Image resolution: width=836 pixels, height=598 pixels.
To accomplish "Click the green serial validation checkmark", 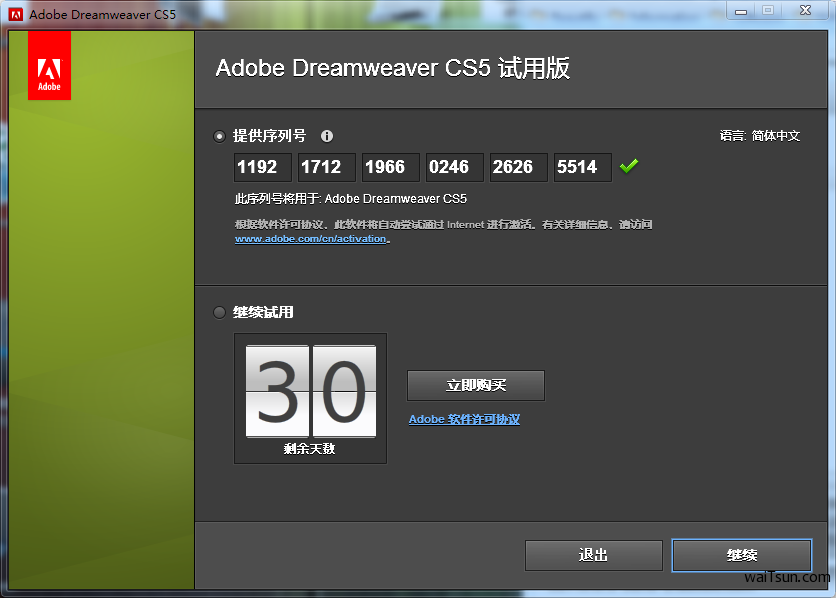I will pos(629,166).
